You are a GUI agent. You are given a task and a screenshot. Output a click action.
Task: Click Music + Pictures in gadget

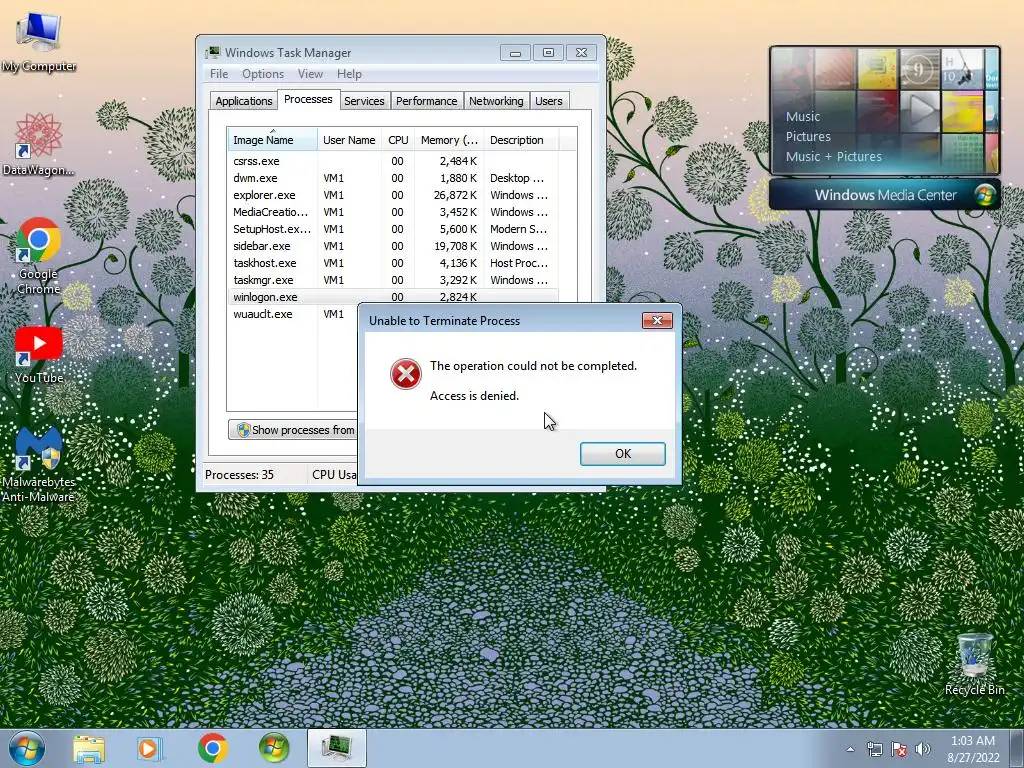coord(833,156)
